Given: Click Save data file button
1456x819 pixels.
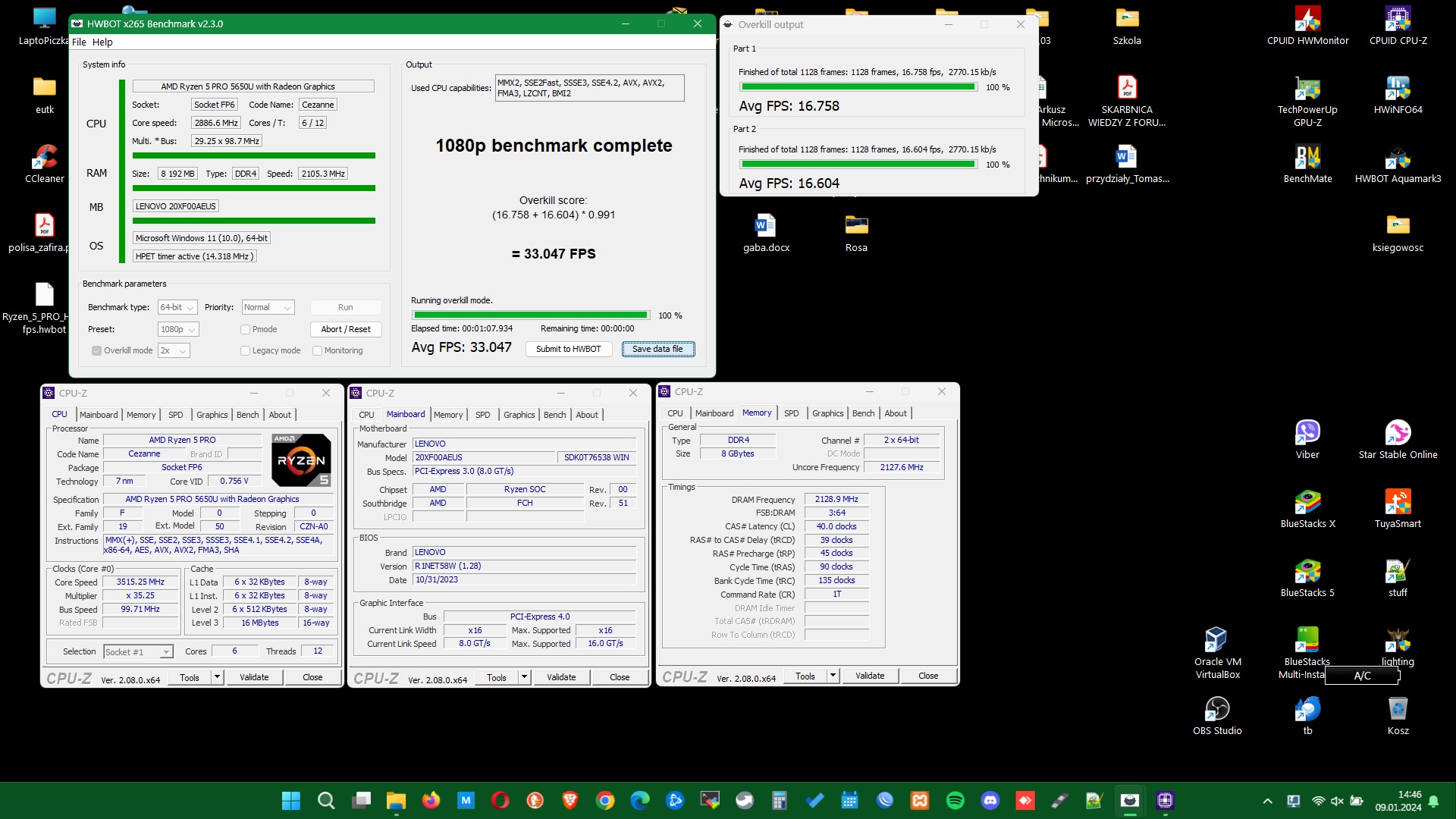Looking at the screenshot, I should pyautogui.click(x=658, y=349).
